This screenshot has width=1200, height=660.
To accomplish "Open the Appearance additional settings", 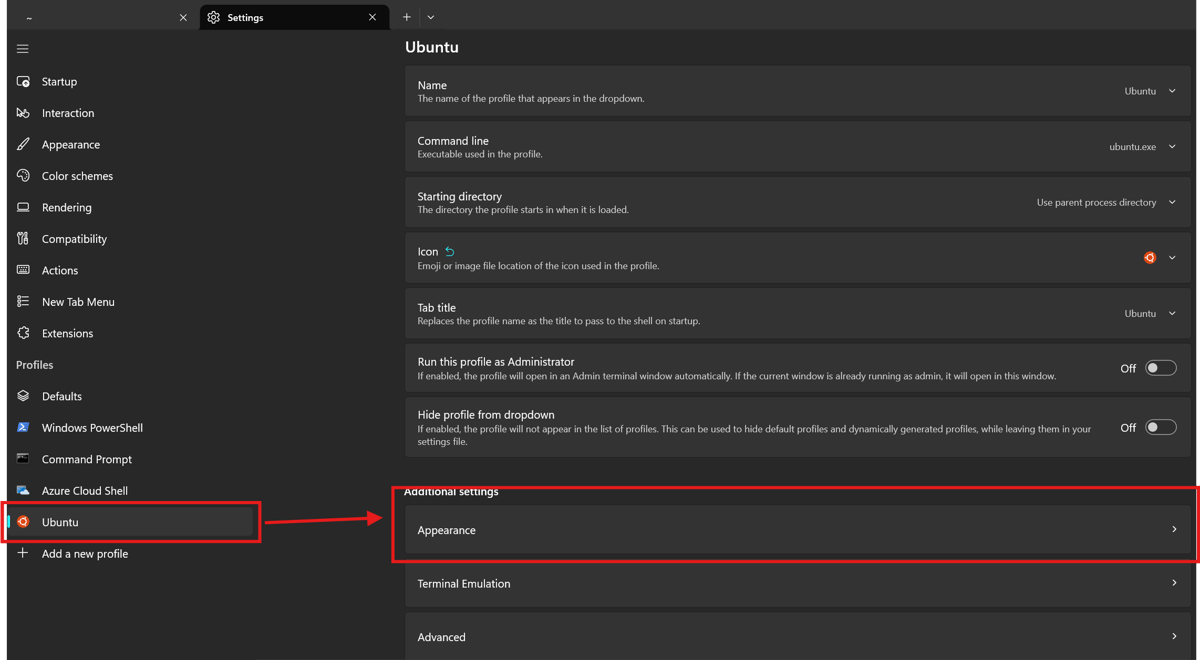I will coord(798,530).
